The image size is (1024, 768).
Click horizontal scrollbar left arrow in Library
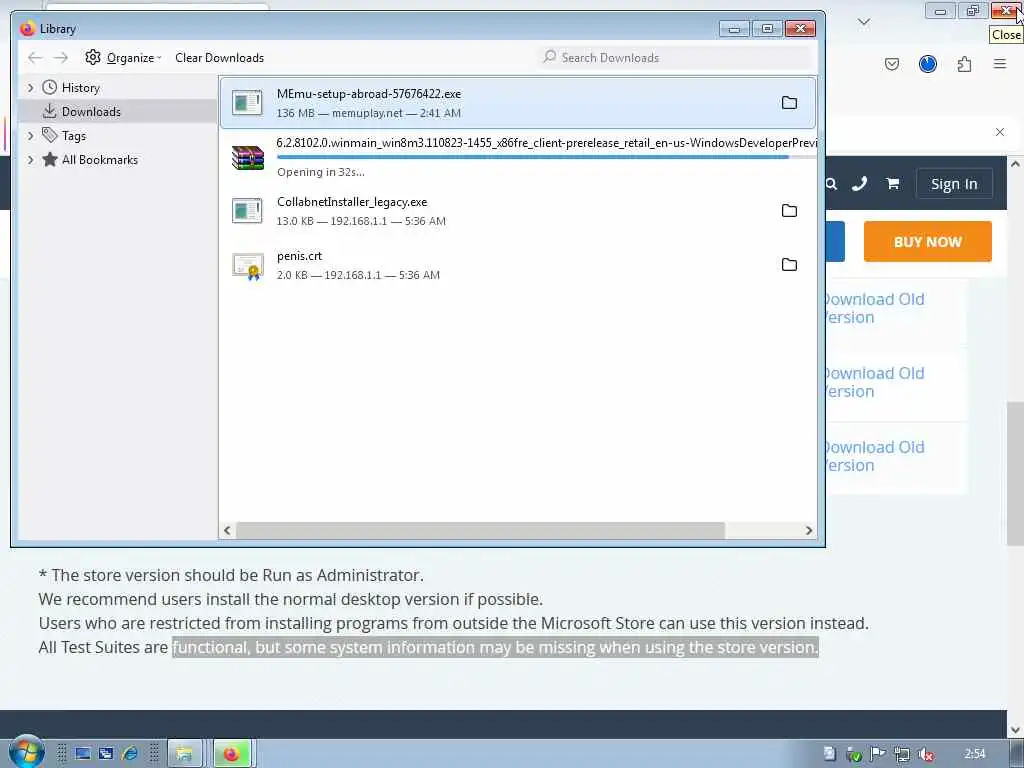(x=227, y=530)
